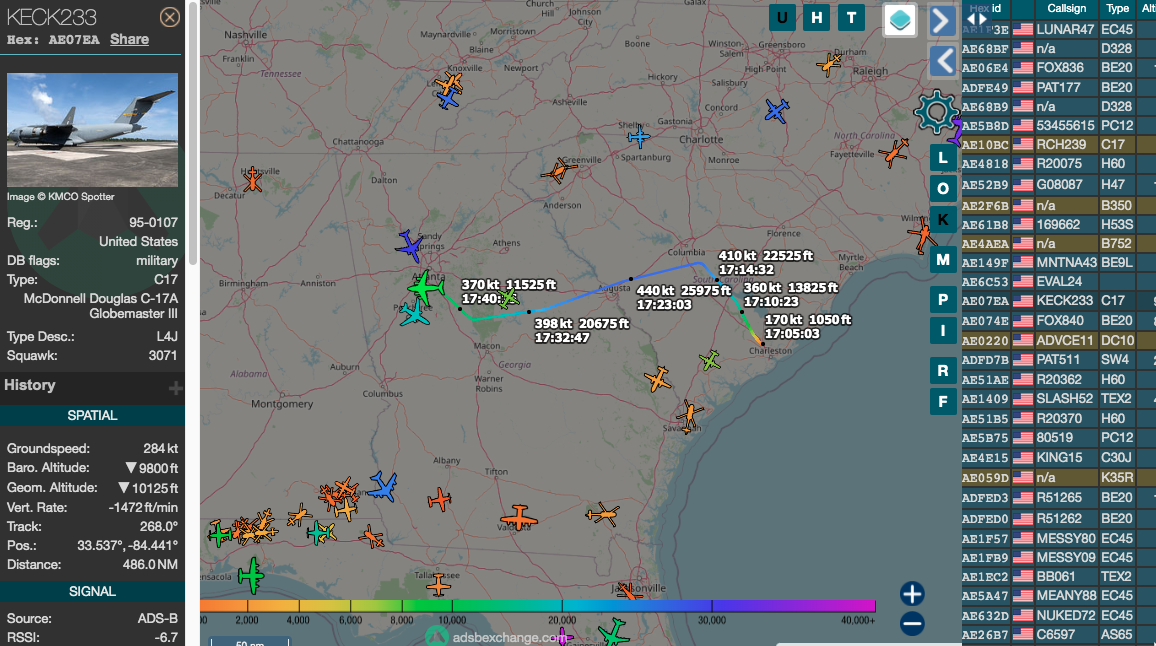
Task: Toggle the H map button
Action: [x=817, y=18]
